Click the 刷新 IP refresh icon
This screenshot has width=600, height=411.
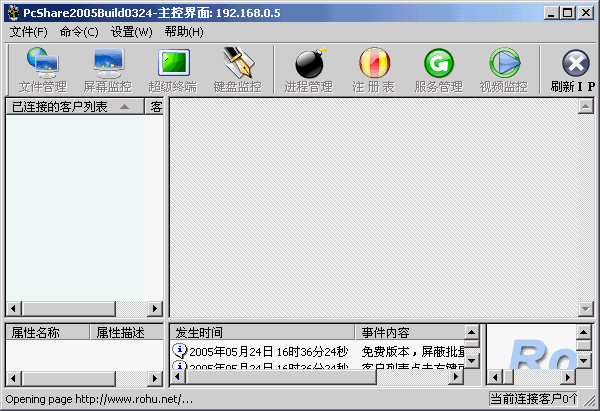(573, 70)
